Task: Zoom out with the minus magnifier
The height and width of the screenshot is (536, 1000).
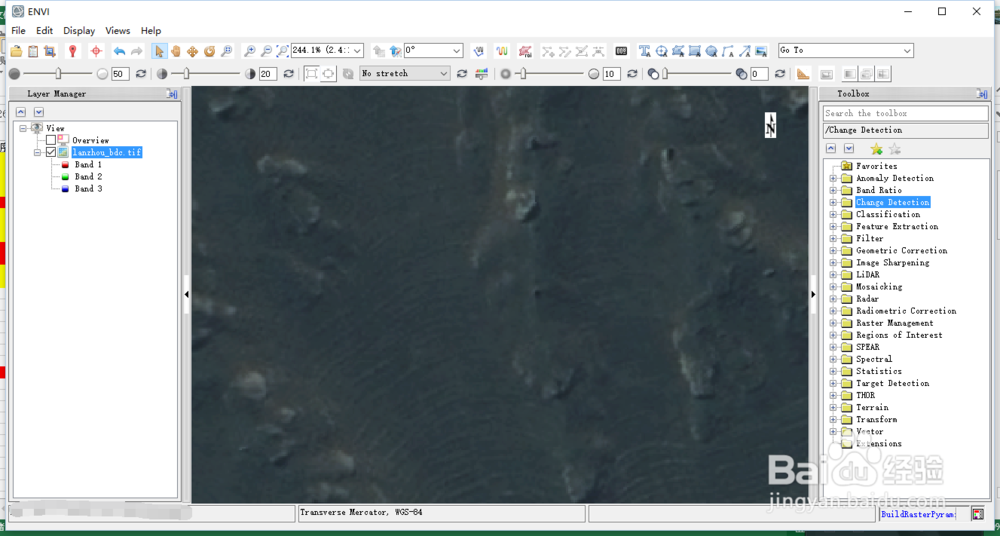Action: coord(267,50)
